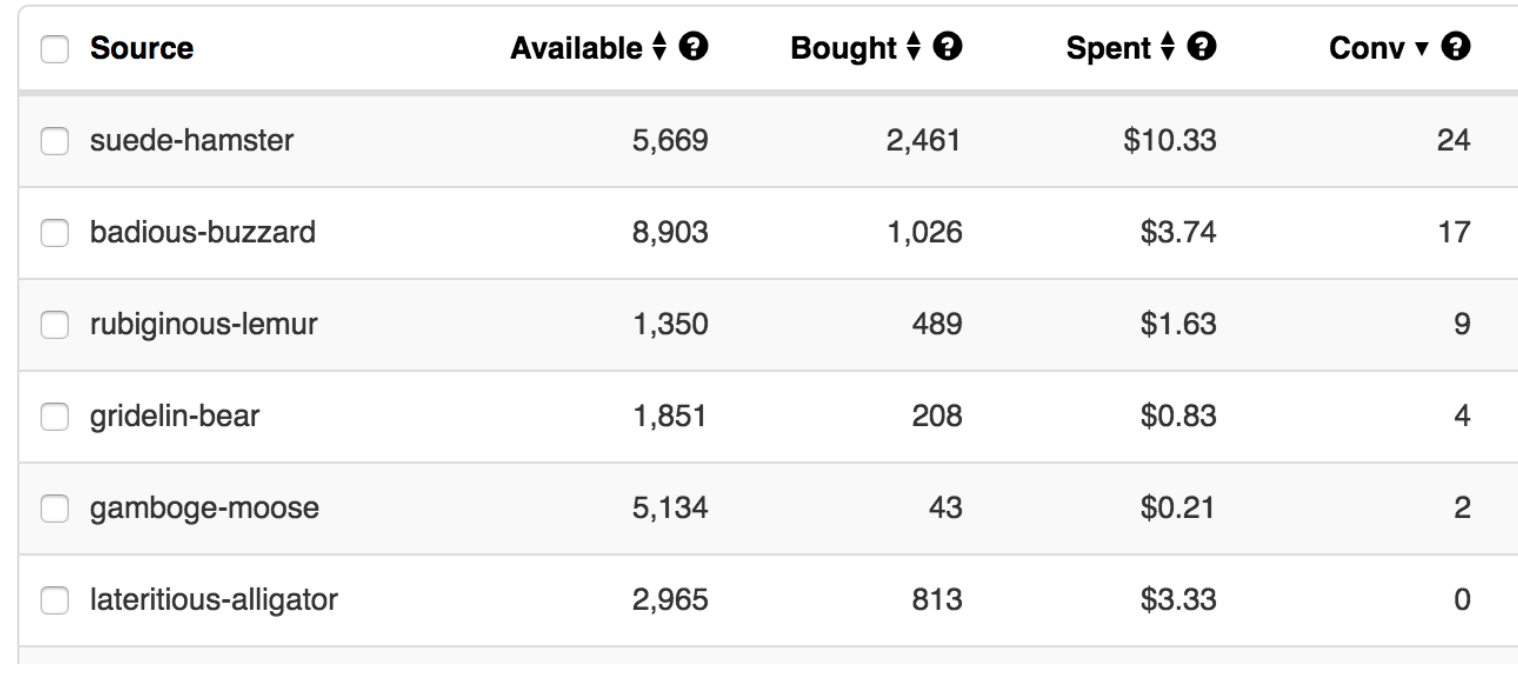Viewport: 1518px width, 684px height.
Task: Tick the rubiginous-lemur checkbox
Action: (x=53, y=325)
